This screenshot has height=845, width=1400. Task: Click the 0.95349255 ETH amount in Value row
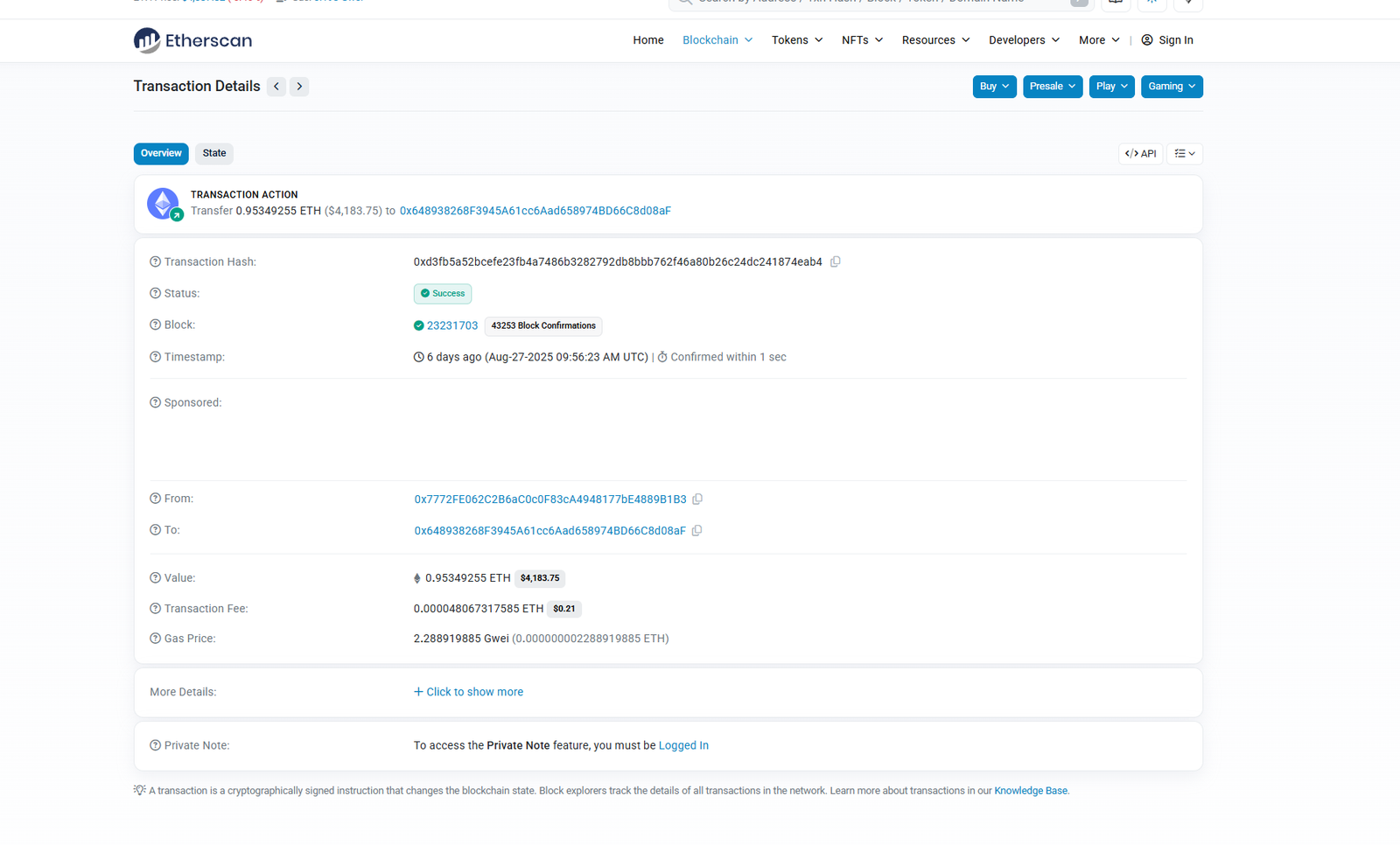[x=468, y=578]
